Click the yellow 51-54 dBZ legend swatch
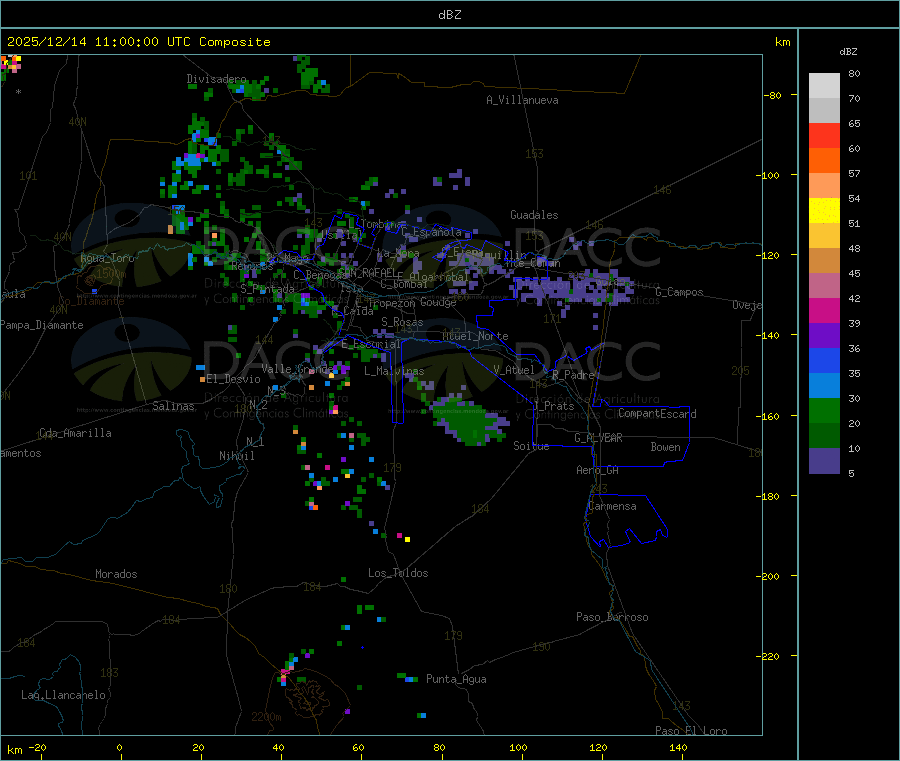This screenshot has width=900, height=761. point(824,211)
